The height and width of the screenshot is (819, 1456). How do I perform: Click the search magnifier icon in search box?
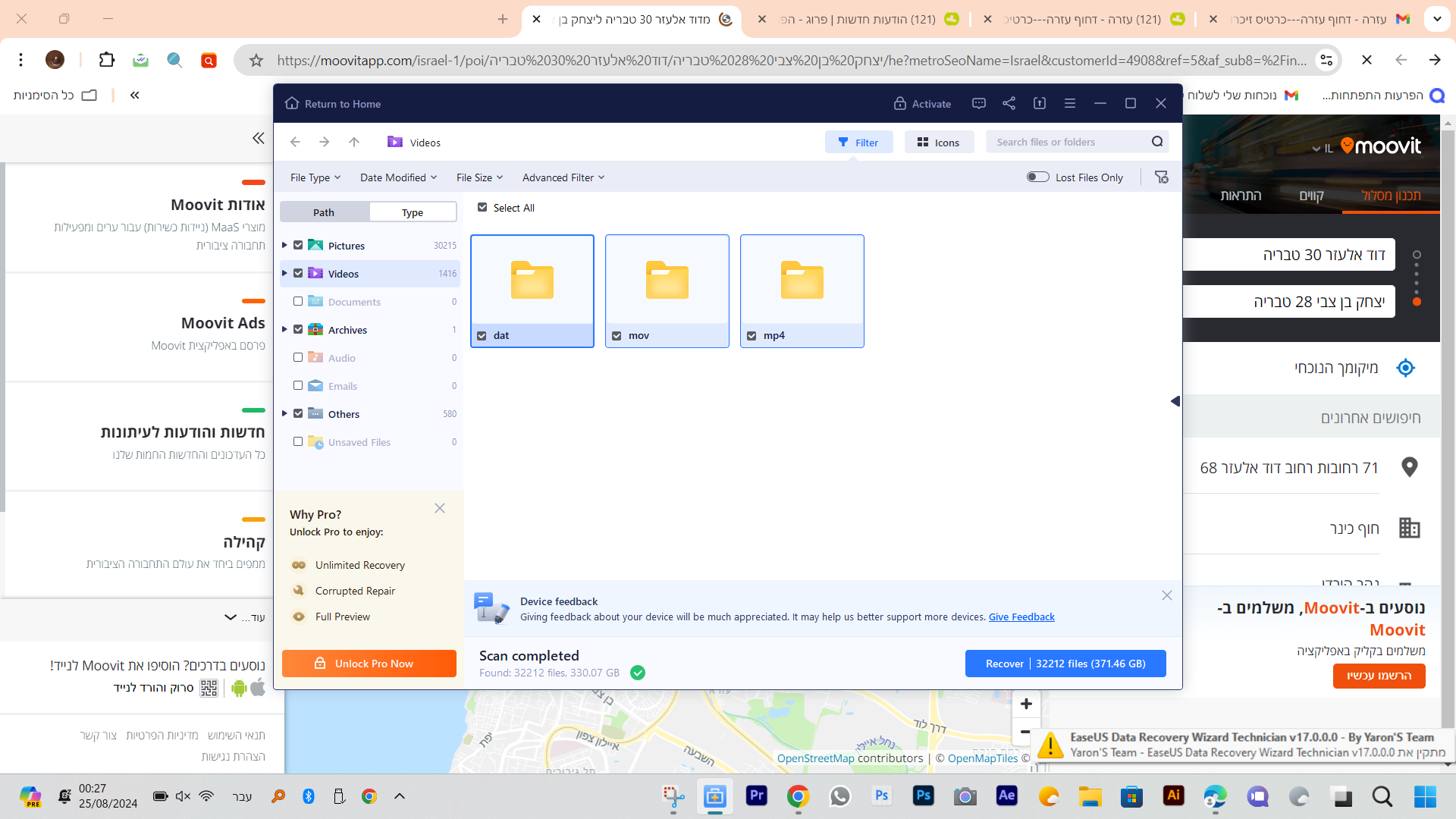(1156, 142)
